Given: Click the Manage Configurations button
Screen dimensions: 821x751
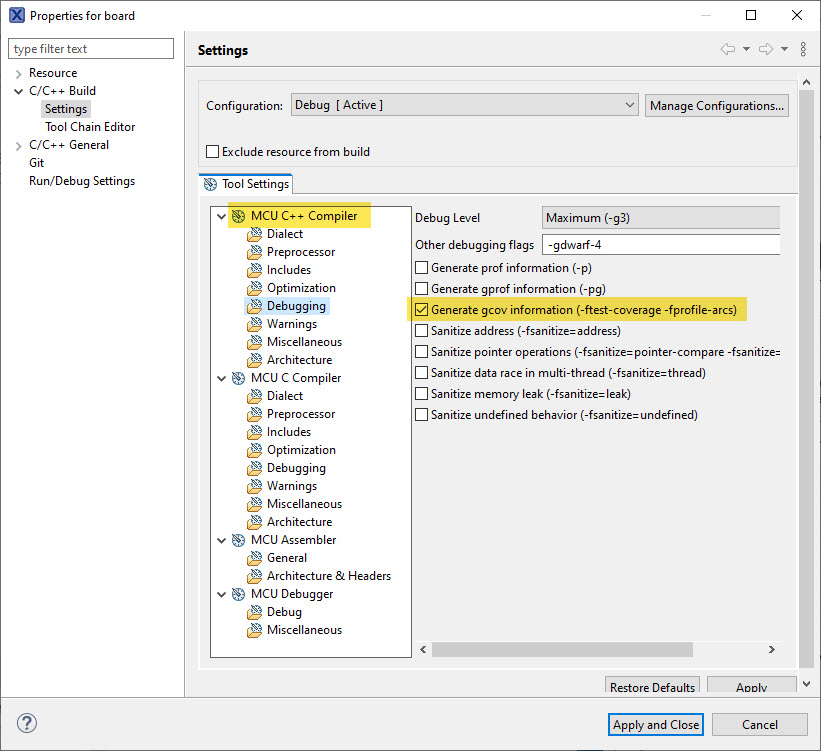Looking at the screenshot, I should [x=716, y=105].
